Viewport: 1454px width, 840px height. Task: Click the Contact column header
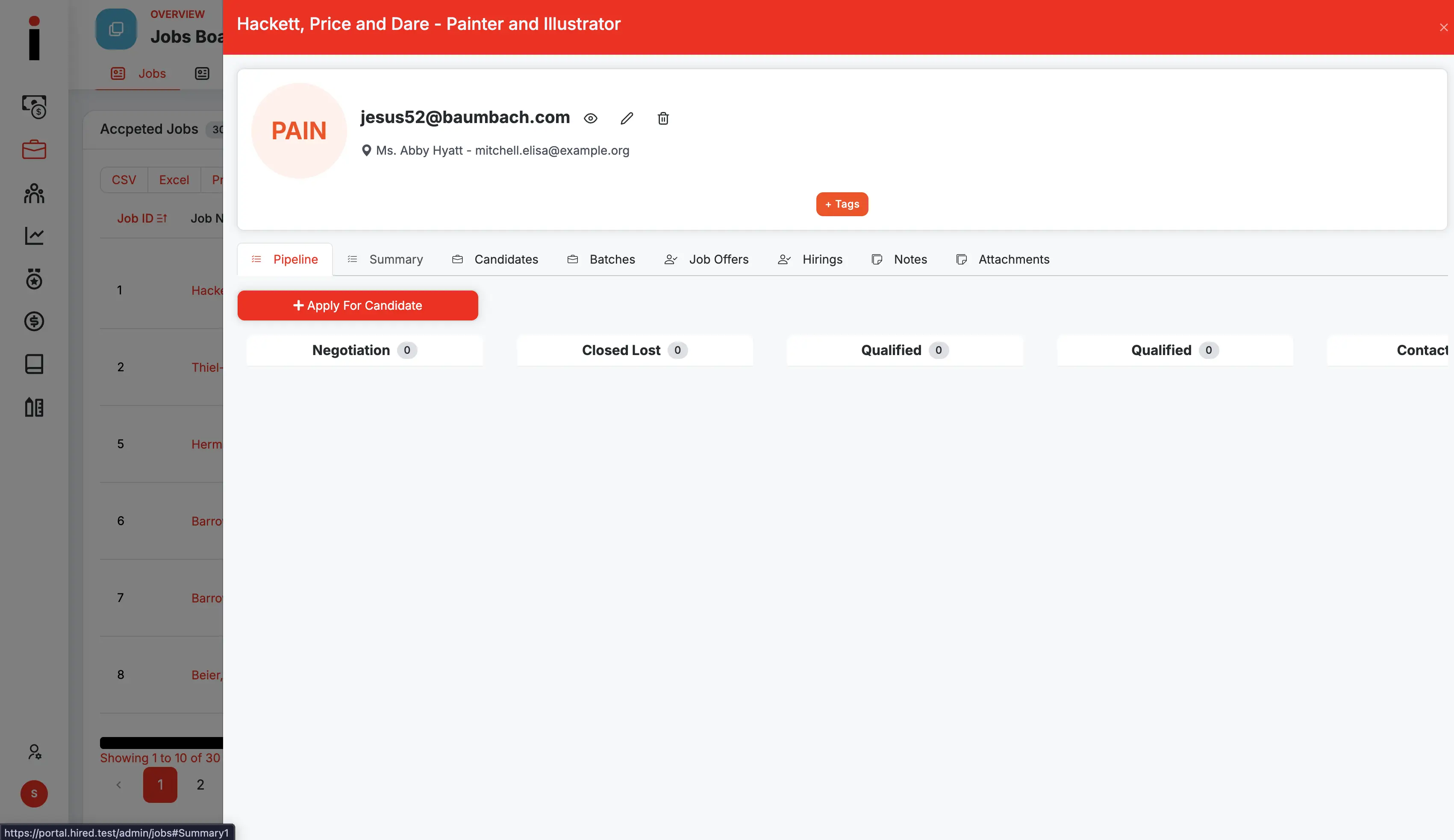[x=1388, y=350]
